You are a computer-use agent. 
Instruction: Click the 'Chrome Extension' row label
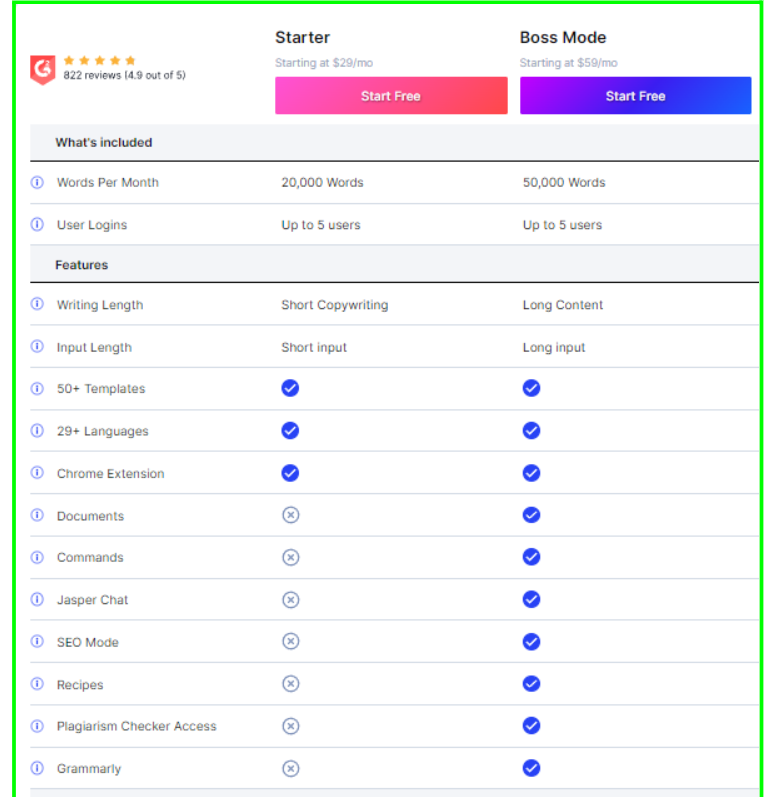point(110,474)
